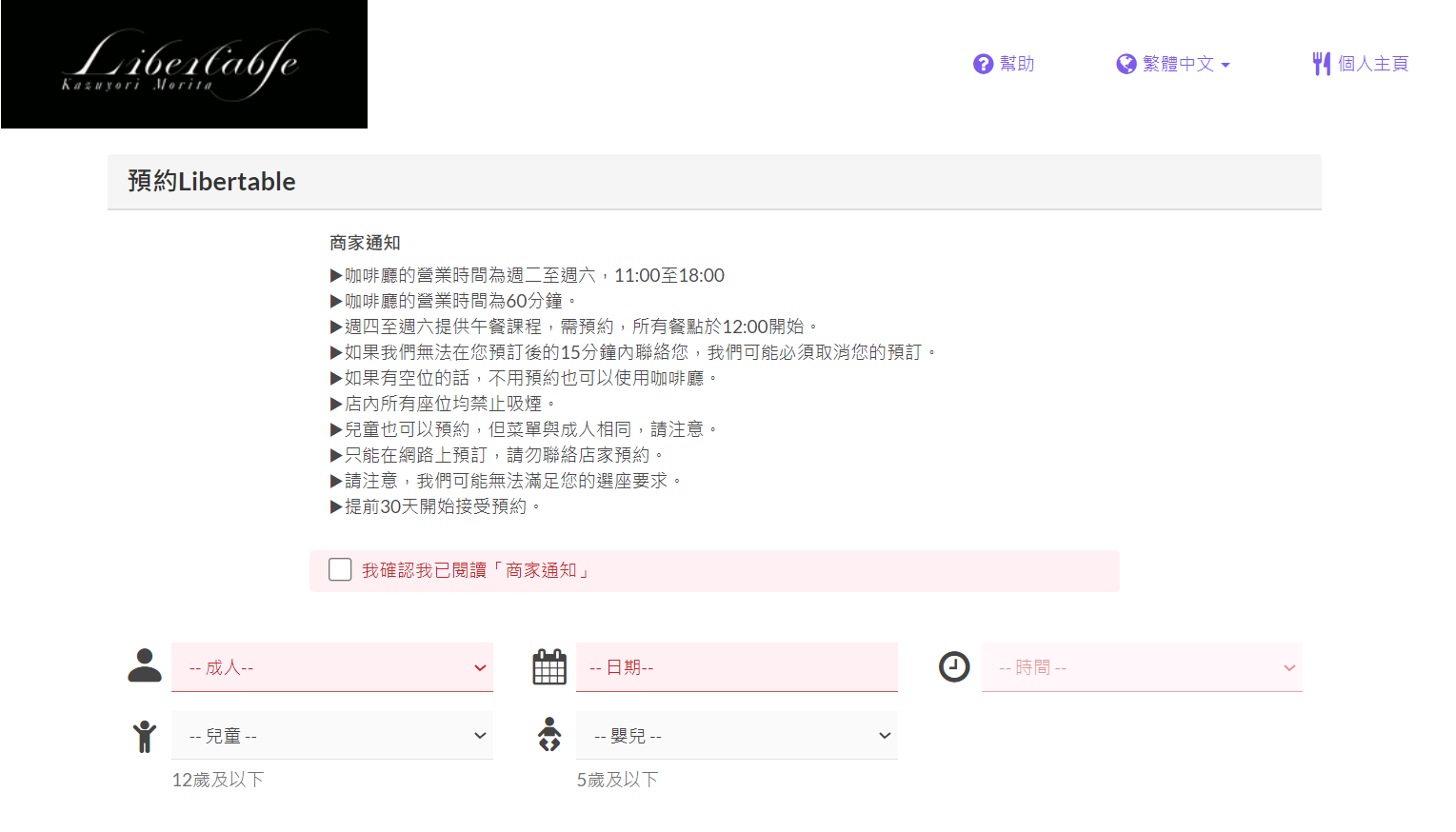Click the adult person icon
The width and height of the screenshot is (1456, 832).
(x=145, y=665)
